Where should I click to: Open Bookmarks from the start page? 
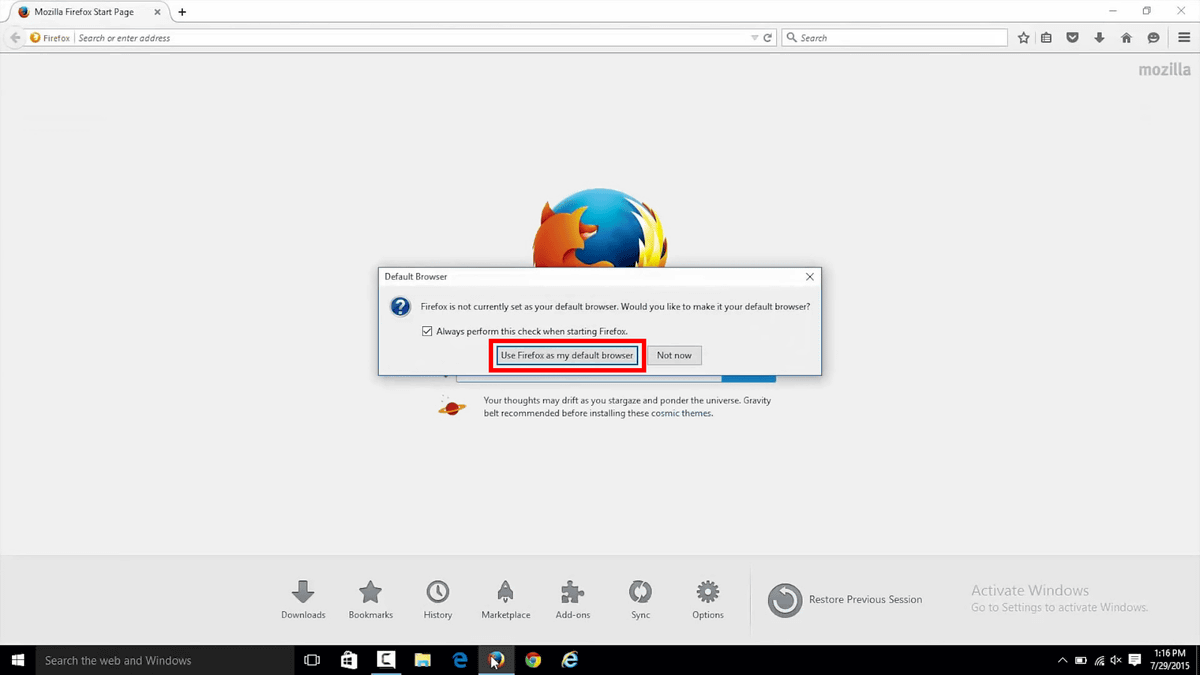(x=371, y=600)
